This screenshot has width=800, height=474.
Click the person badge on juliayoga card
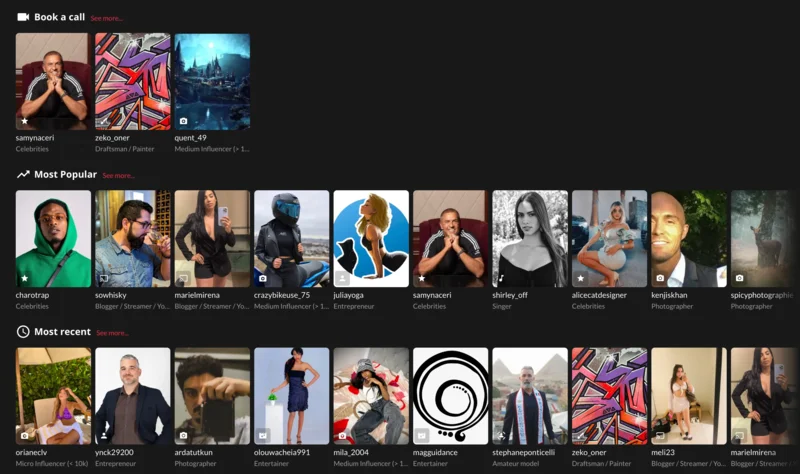[x=342, y=278]
